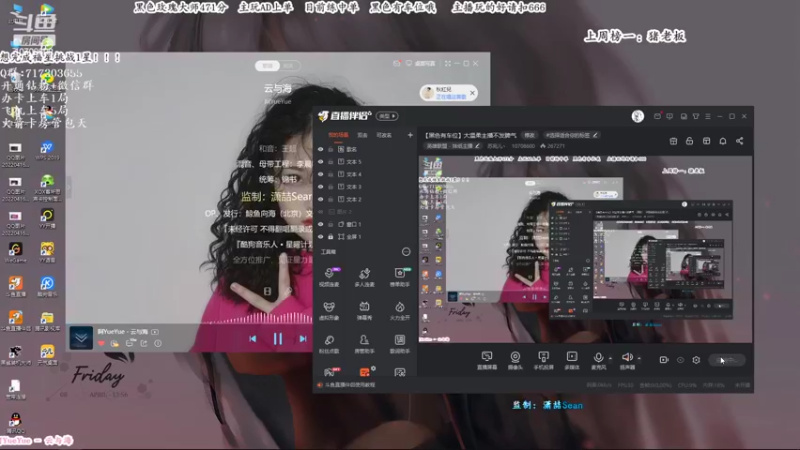
Task: Open the 虚拟形象 tool
Action: point(329,310)
